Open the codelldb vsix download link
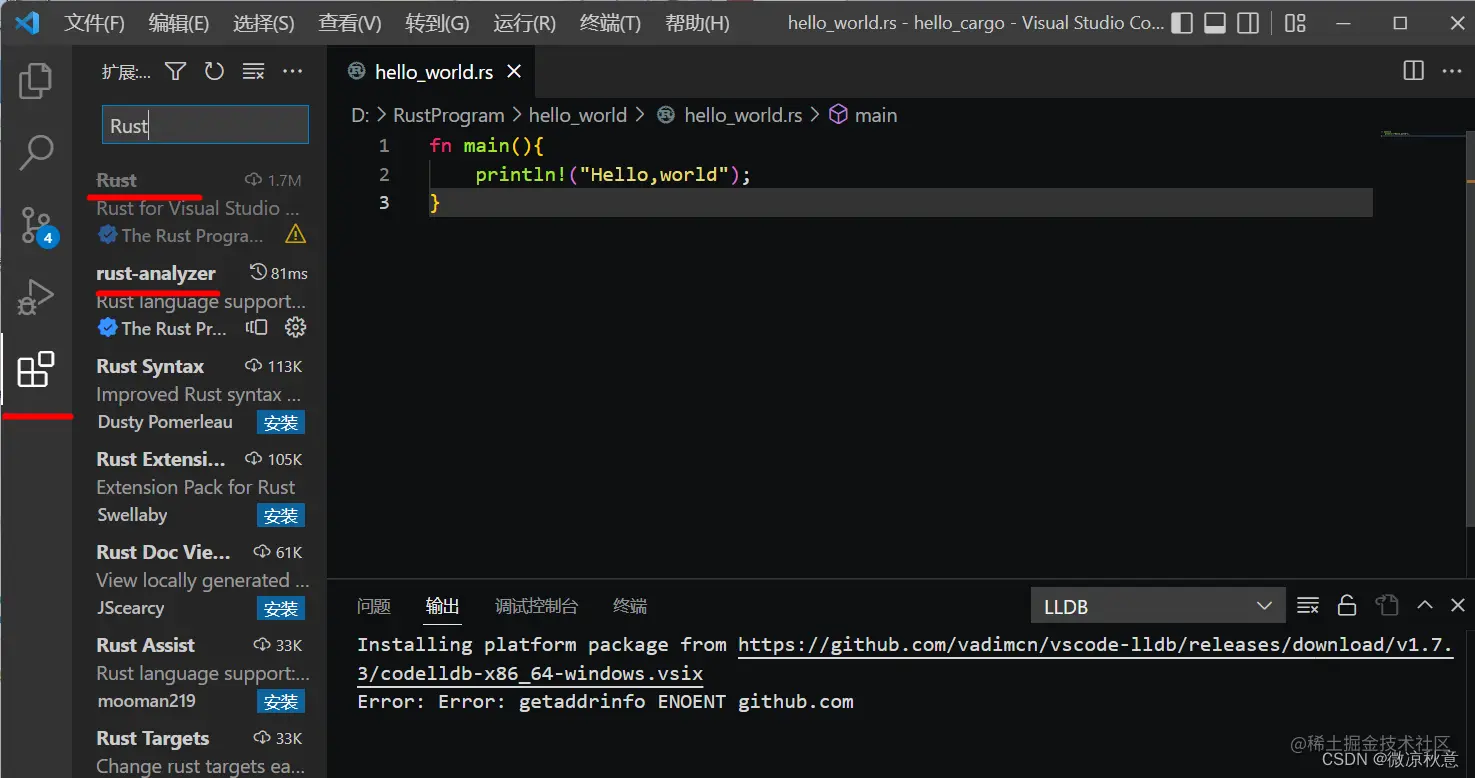 [x=1095, y=645]
